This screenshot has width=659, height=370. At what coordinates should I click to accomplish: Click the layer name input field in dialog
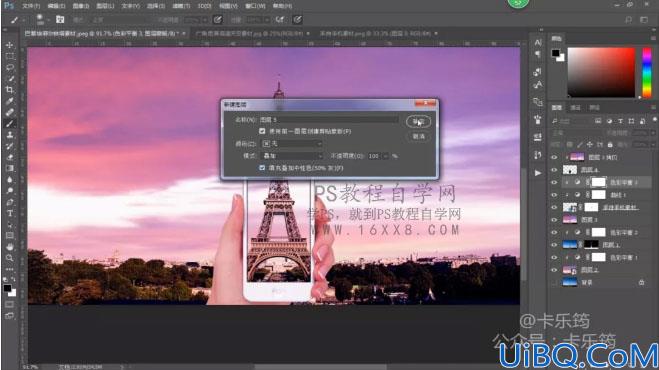(329, 120)
